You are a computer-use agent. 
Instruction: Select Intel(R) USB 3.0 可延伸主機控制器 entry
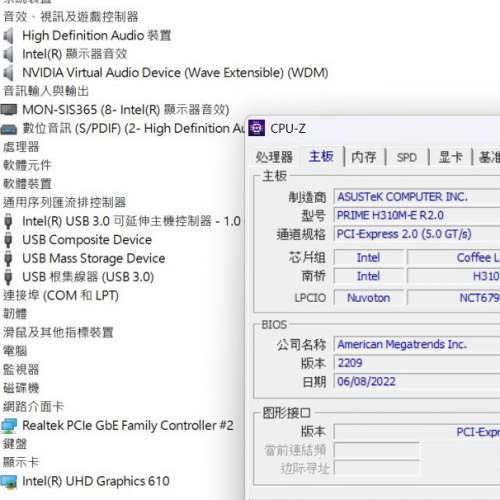point(131,221)
